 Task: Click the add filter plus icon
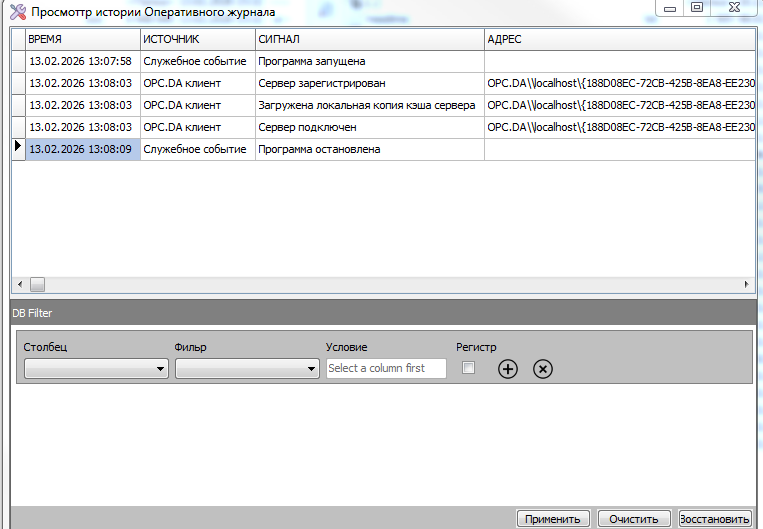(x=508, y=369)
